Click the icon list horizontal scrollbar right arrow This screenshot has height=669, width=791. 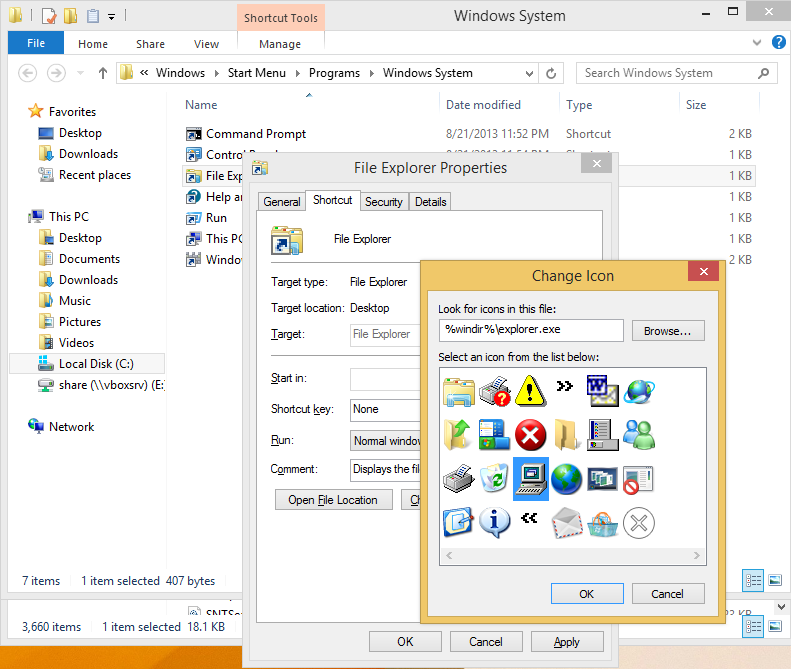(697, 555)
